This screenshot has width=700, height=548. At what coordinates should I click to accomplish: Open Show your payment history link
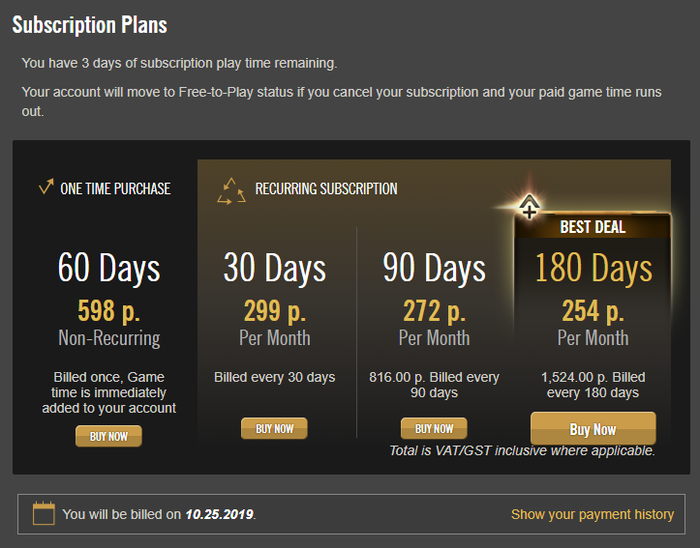click(x=592, y=514)
